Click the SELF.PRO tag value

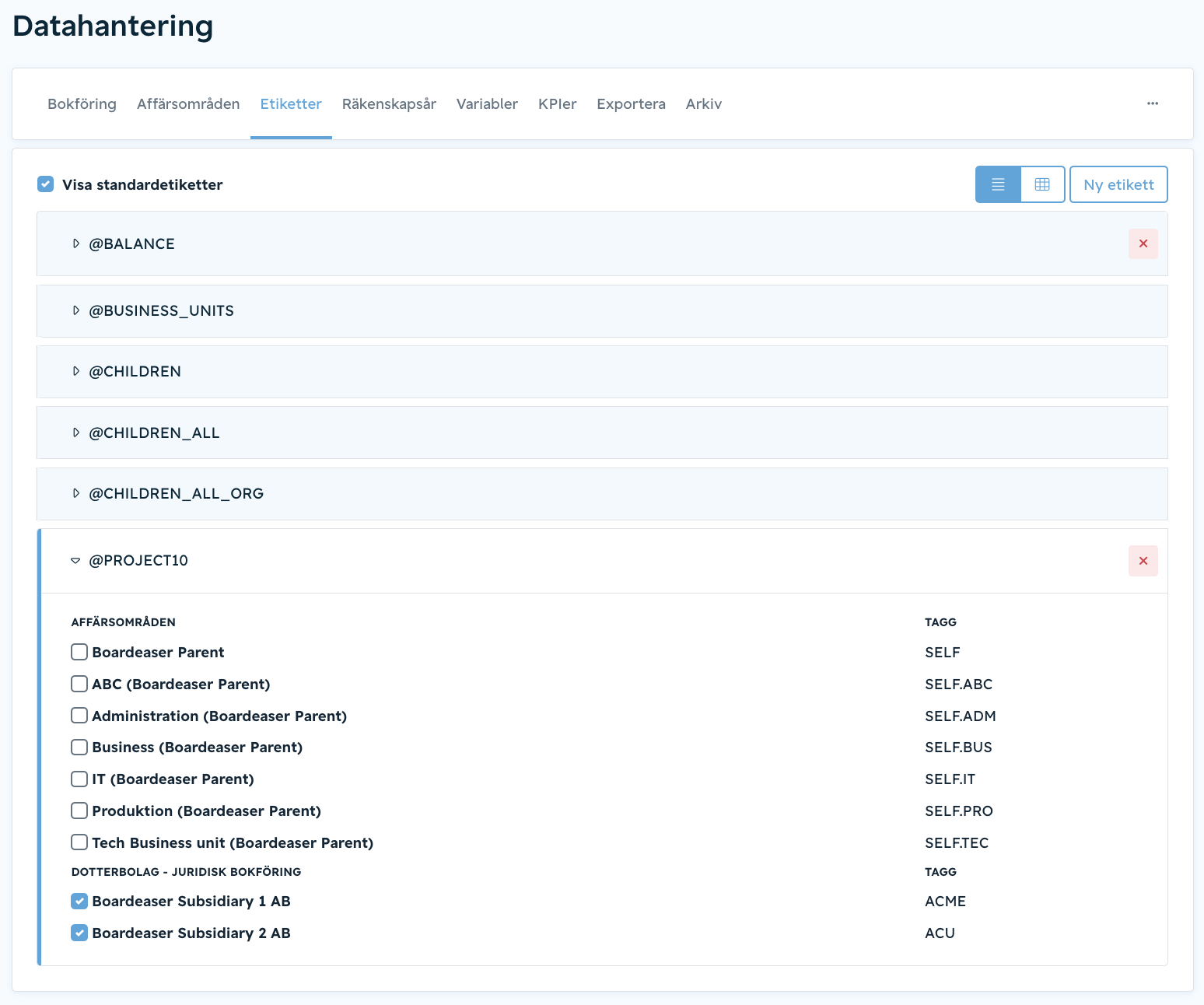click(x=959, y=811)
